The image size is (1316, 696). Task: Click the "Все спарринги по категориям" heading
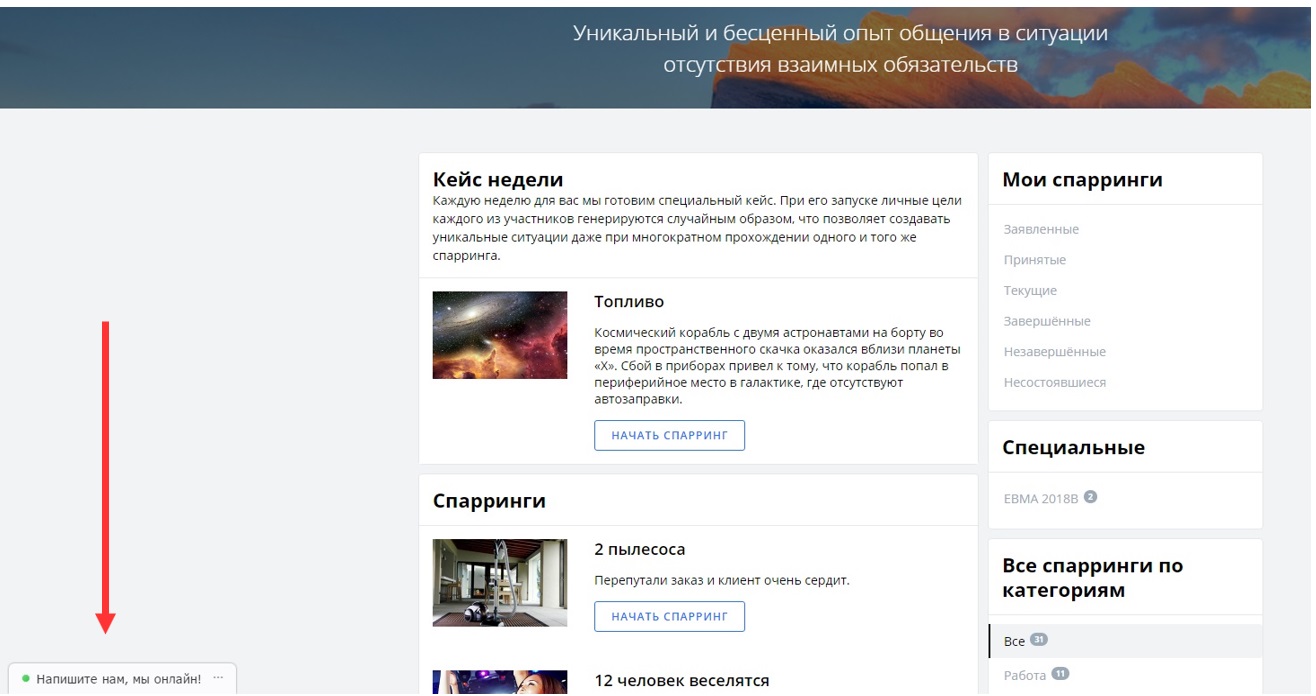pyautogui.click(x=1092, y=578)
